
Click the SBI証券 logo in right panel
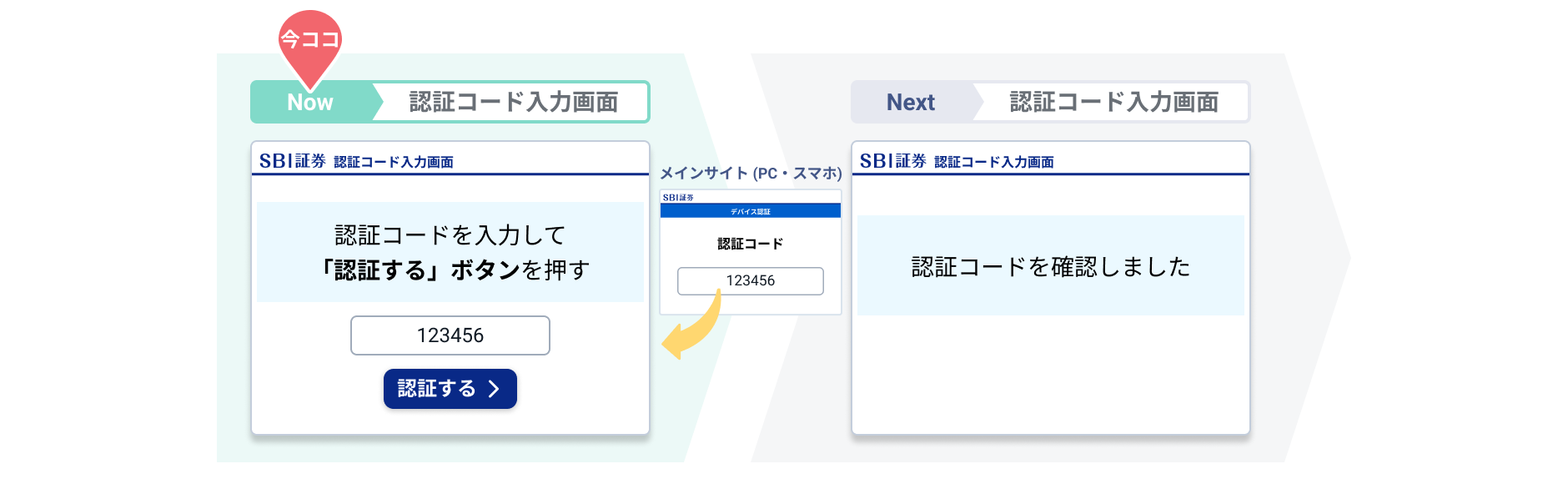coord(892,161)
